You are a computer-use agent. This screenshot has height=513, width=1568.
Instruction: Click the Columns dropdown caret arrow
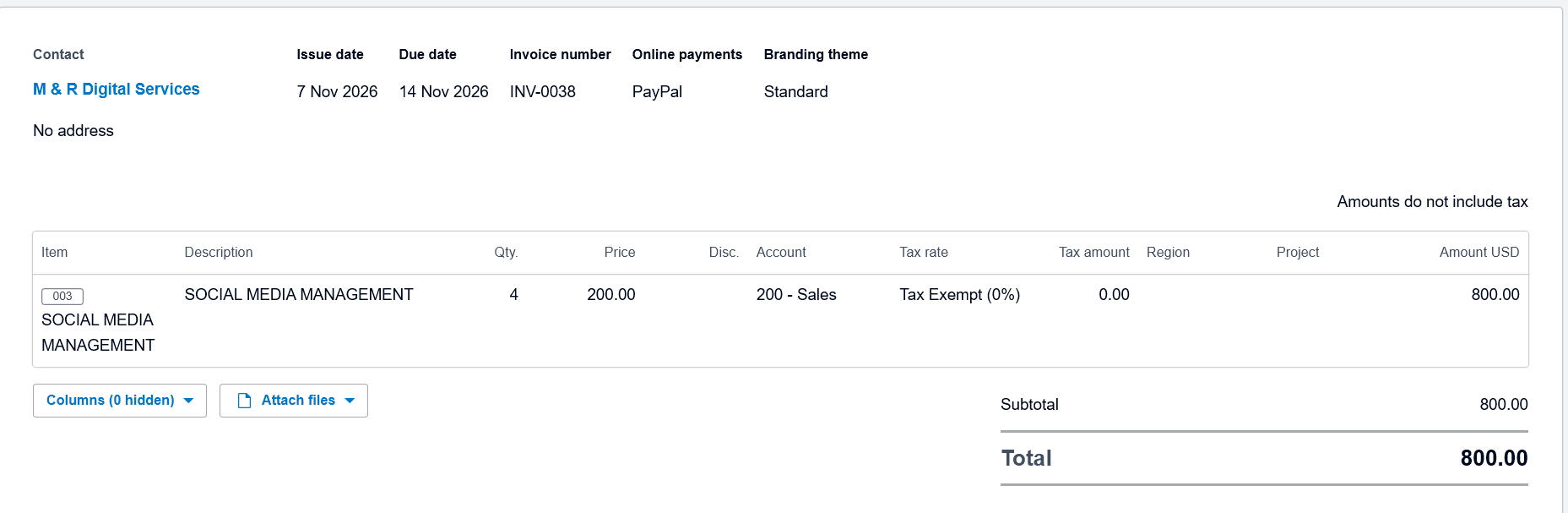click(188, 401)
